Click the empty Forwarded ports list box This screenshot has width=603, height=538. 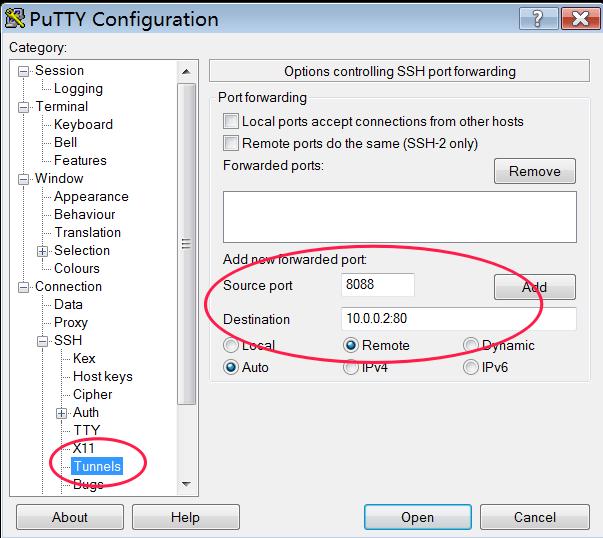400,217
